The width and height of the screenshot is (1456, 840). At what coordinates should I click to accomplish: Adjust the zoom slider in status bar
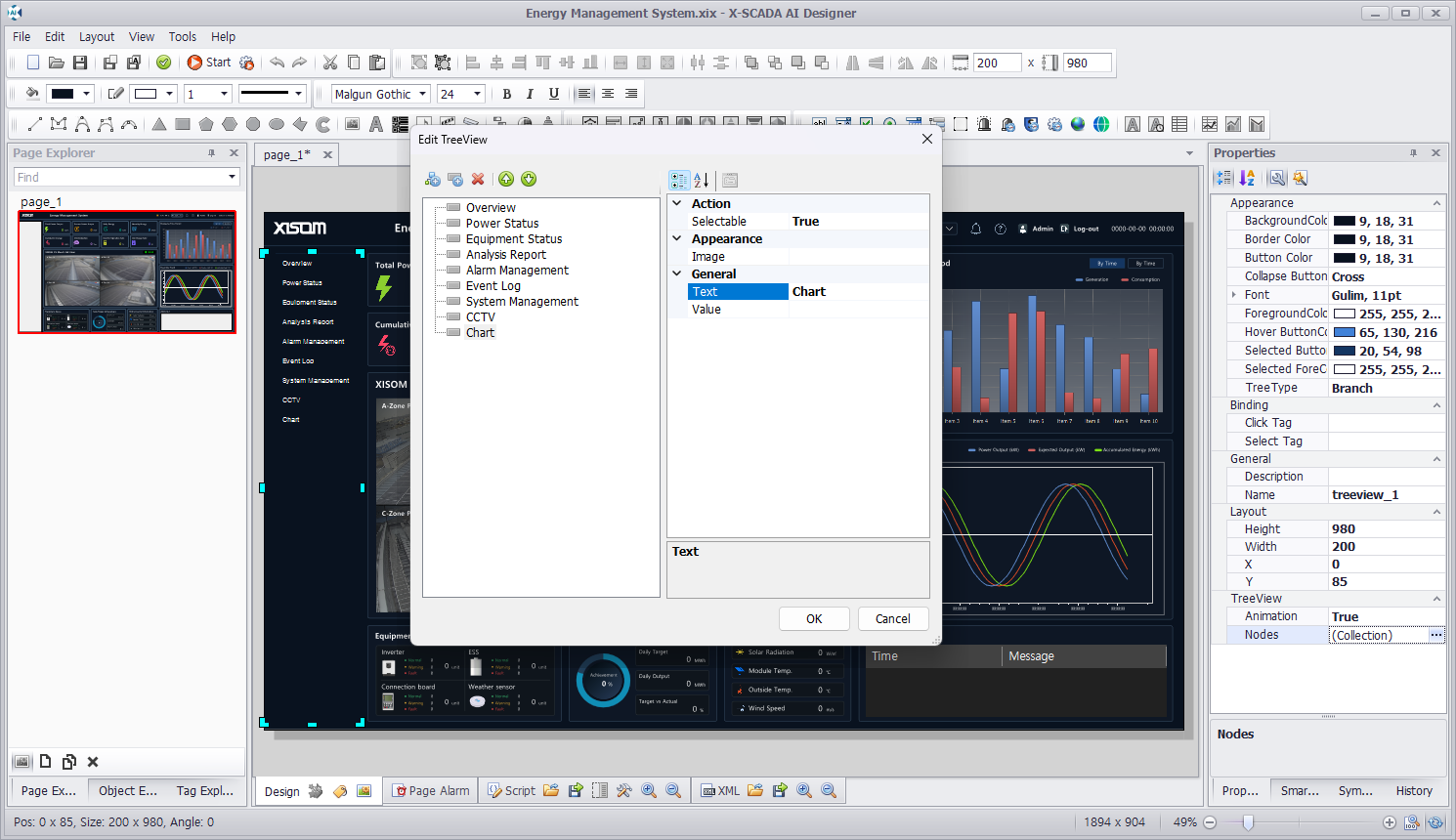click(x=1248, y=822)
